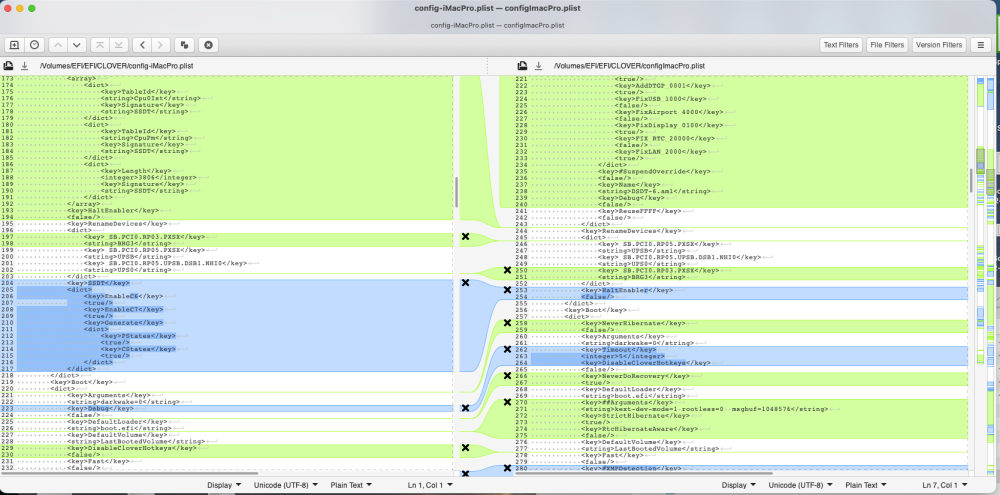Click the right pane horizontal scrollbar
The image size is (1000, 495).
pyautogui.click(x=644, y=474)
